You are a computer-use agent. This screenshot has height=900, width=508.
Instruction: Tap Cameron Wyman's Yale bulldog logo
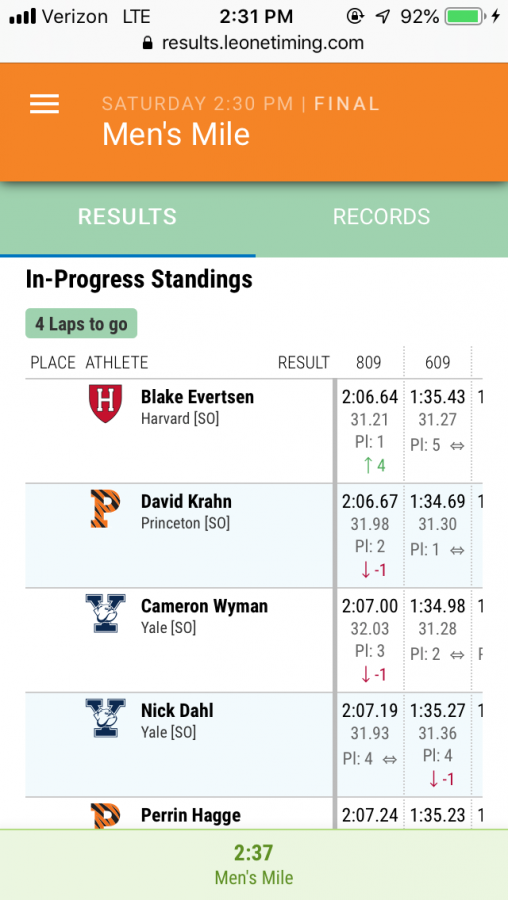coord(105,613)
